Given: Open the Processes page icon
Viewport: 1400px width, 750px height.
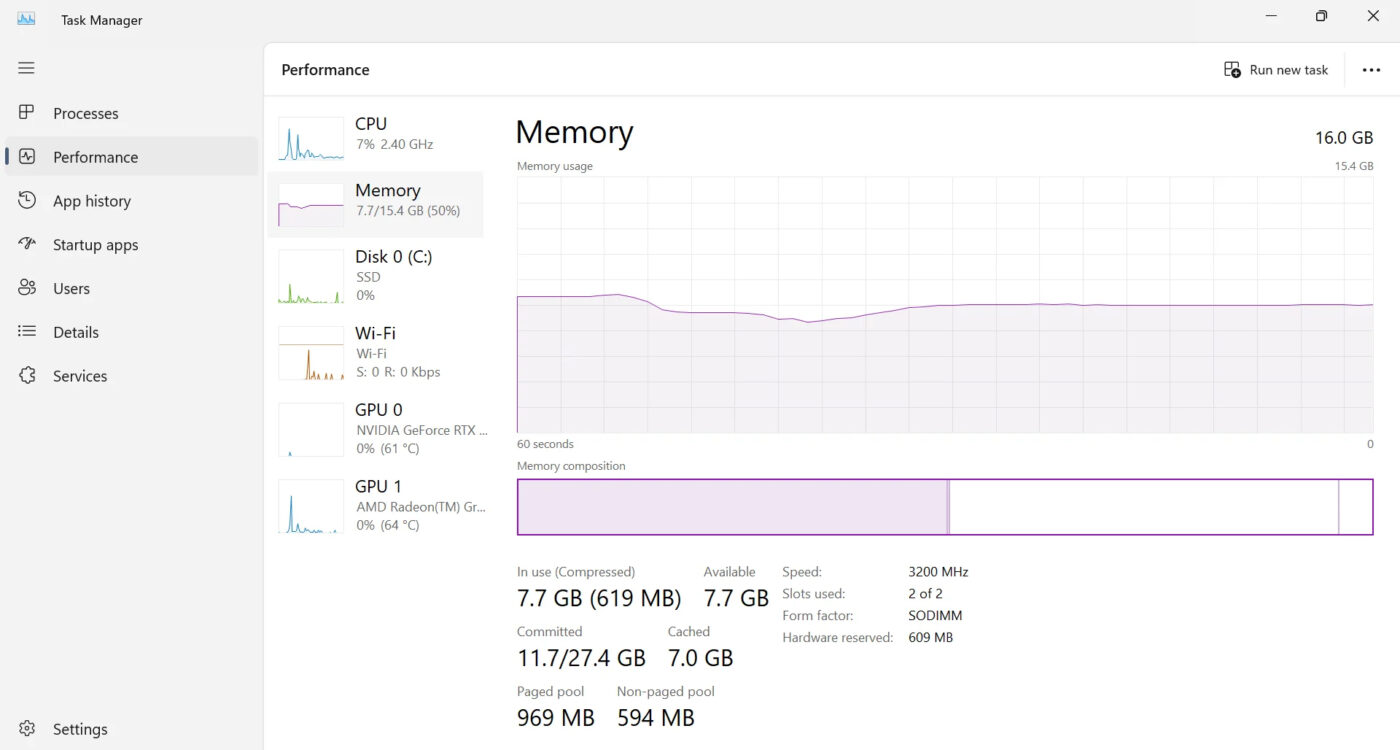Looking at the screenshot, I should tap(27, 113).
